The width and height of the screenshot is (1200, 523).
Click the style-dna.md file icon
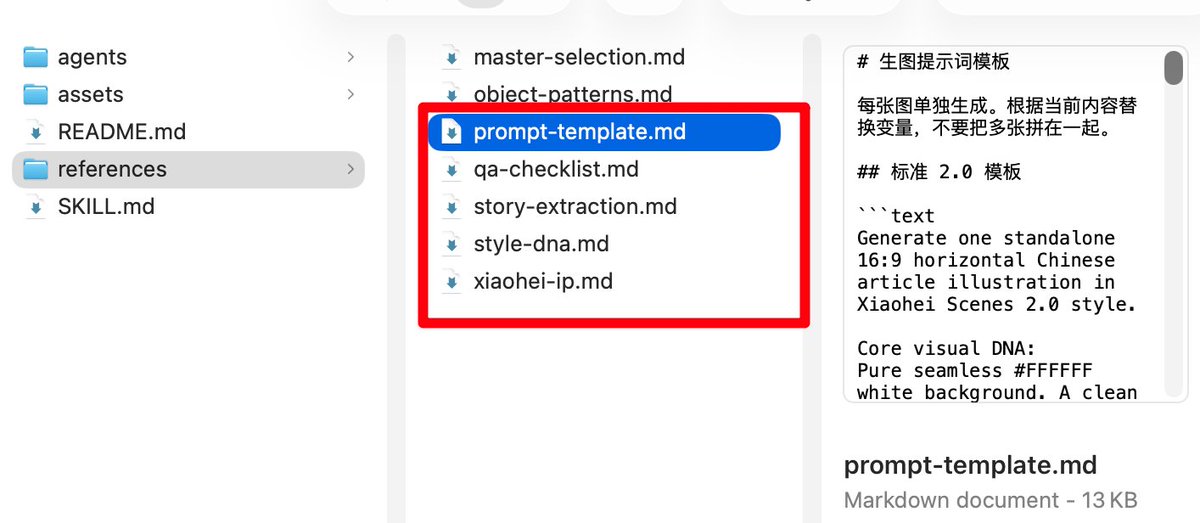click(x=452, y=244)
